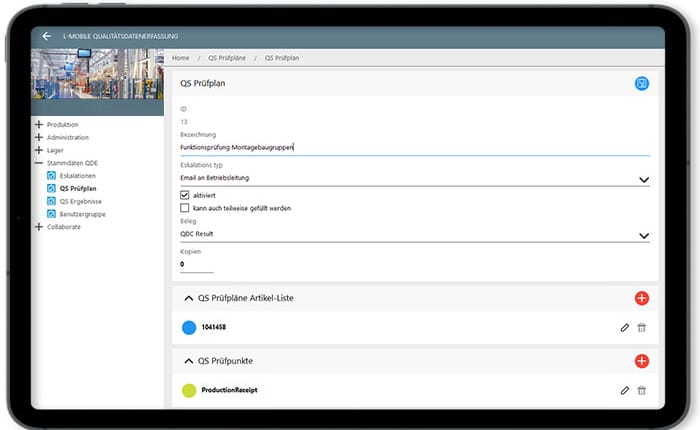Edit ProductionReceipt with pencil icon
Image resolution: width=700 pixels, height=430 pixels.
(625, 390)
